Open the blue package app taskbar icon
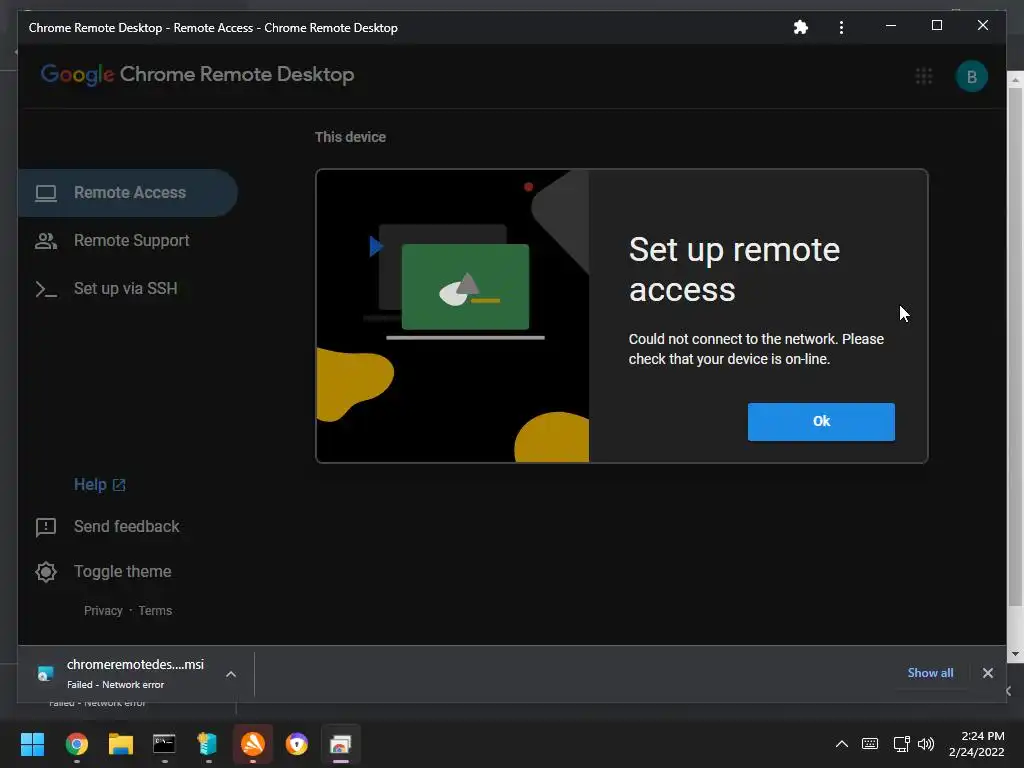This screenshot has width=1024, height=768. (x=208, y=744)
